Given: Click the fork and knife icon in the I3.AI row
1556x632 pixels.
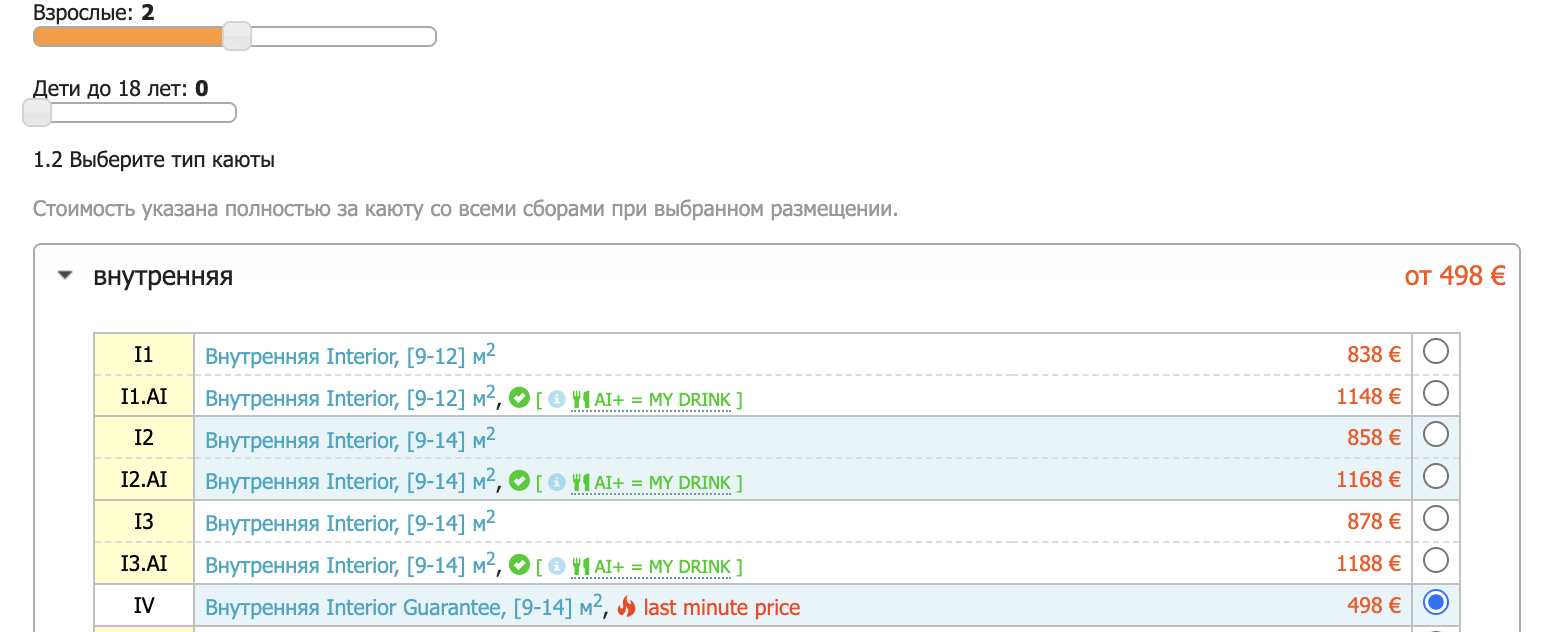Looking at the screenshot, I should 580,567.
